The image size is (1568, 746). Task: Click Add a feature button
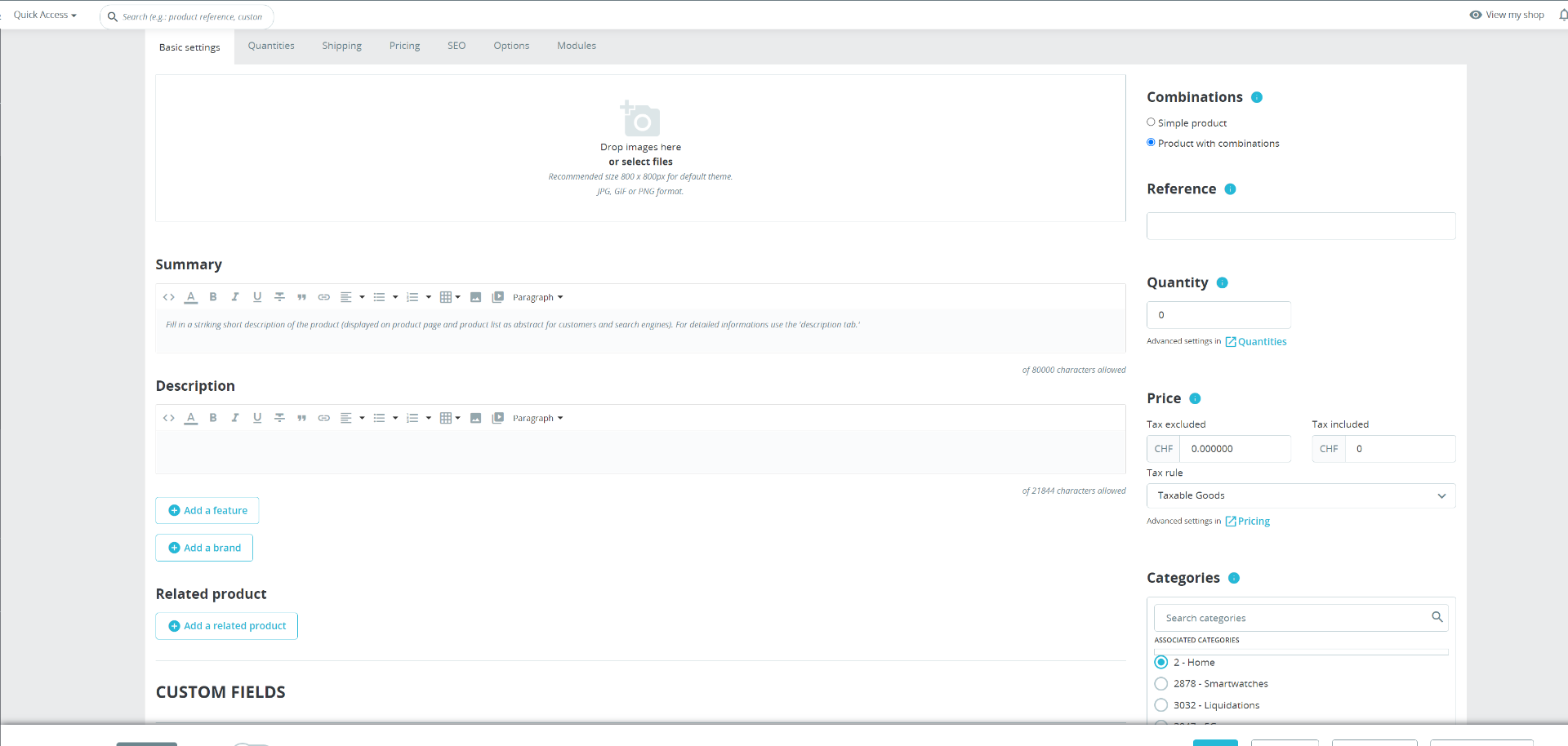coord(207,510)
